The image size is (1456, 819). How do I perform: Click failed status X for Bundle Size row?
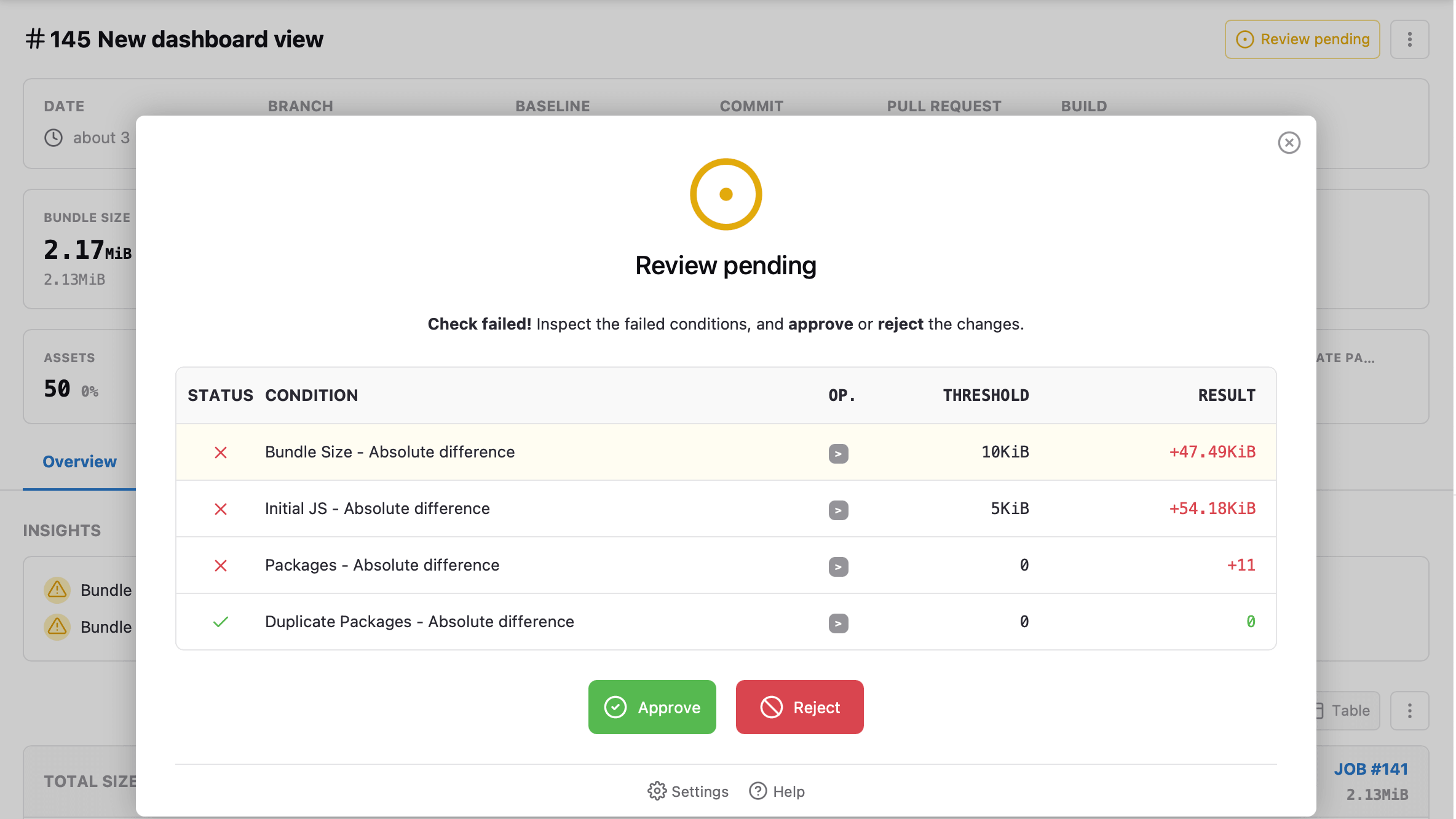click(x=221, y=453)
